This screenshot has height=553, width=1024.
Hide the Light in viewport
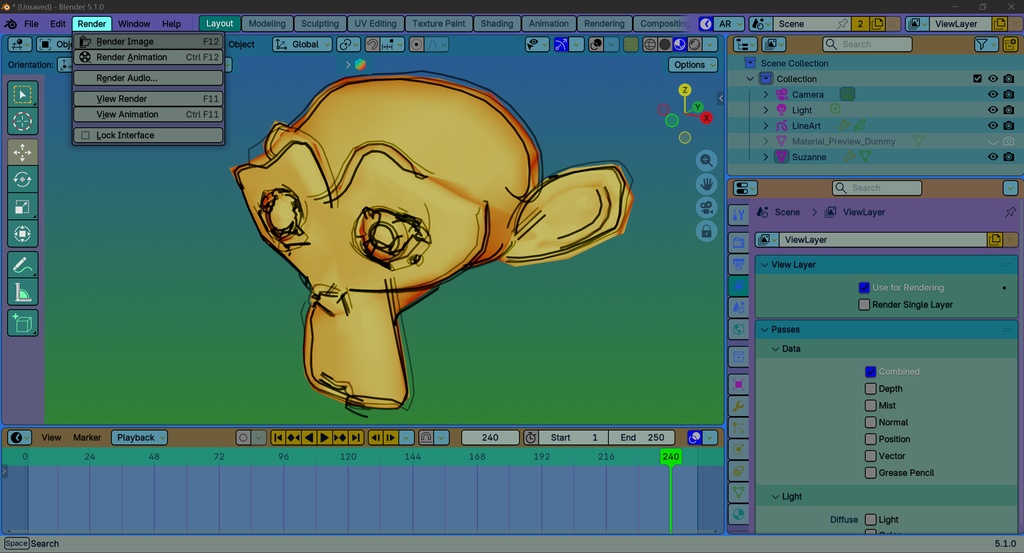click(993, 110)
